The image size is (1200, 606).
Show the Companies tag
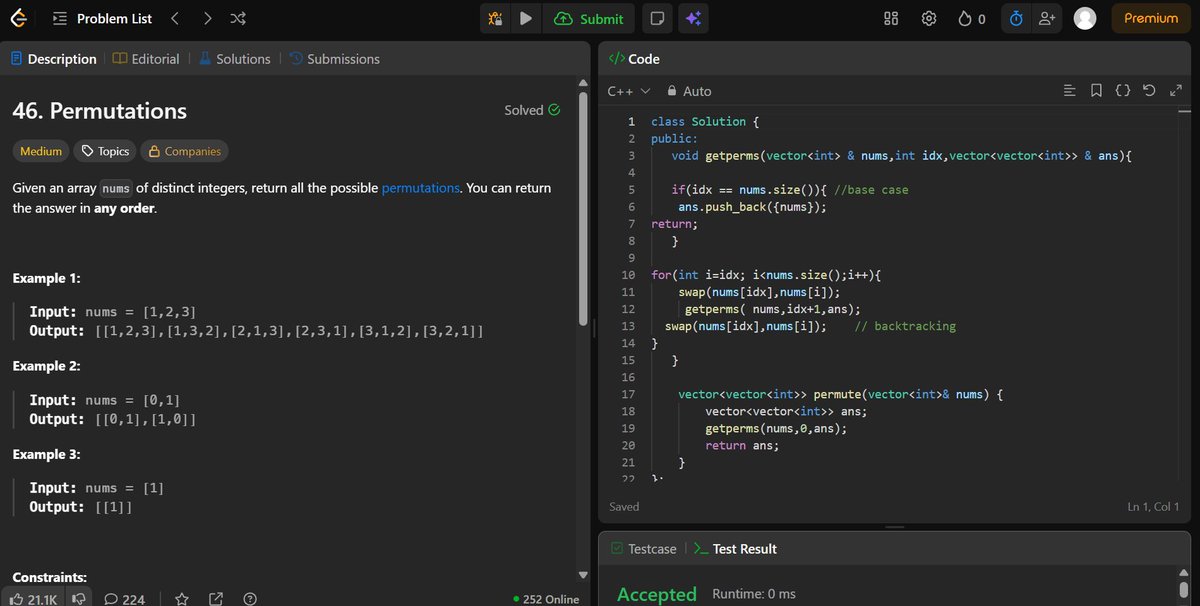(x=185, y=151)
